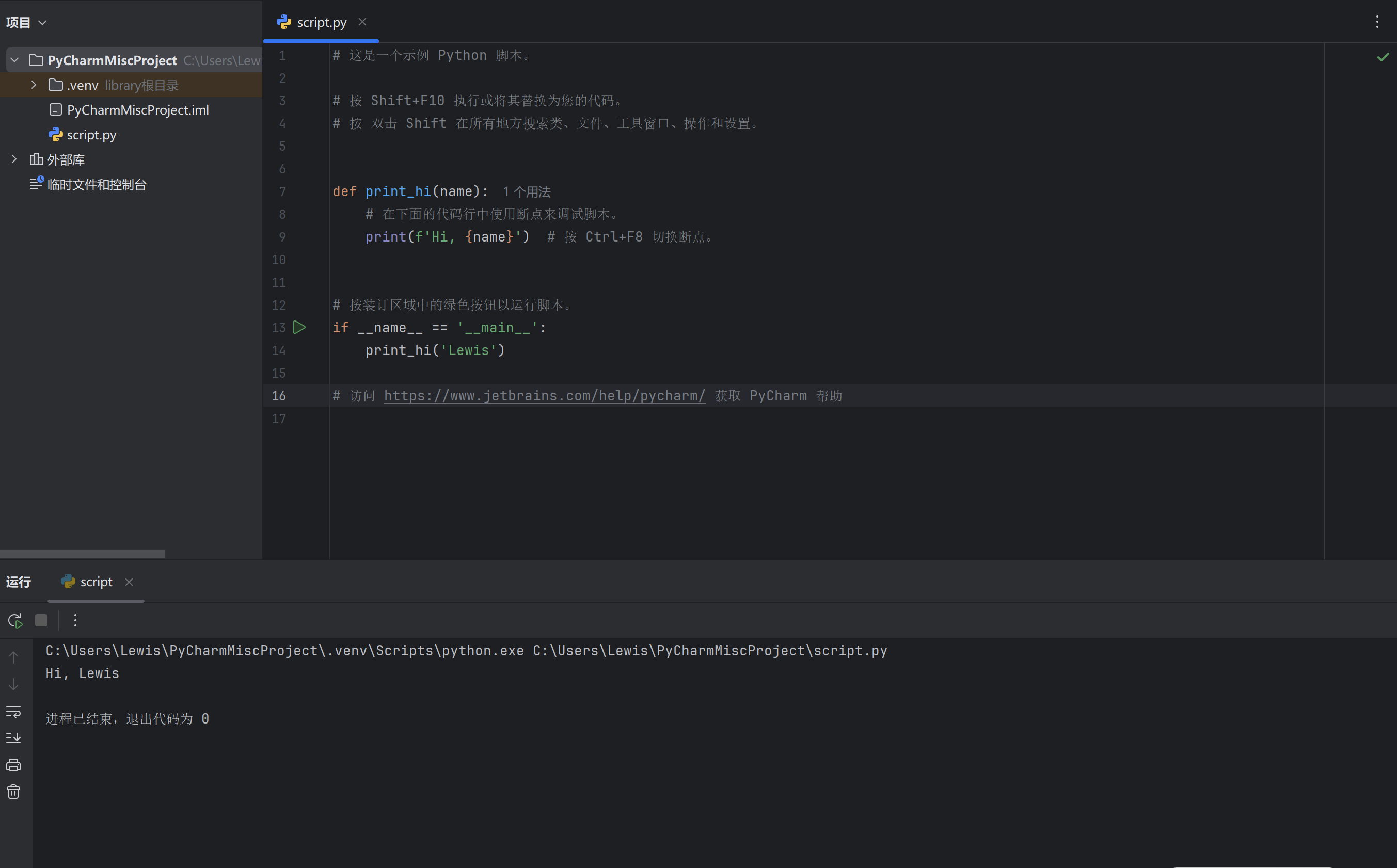Click the print output icon
This screenshot has width=1397, height=868.
coord(13,765)
